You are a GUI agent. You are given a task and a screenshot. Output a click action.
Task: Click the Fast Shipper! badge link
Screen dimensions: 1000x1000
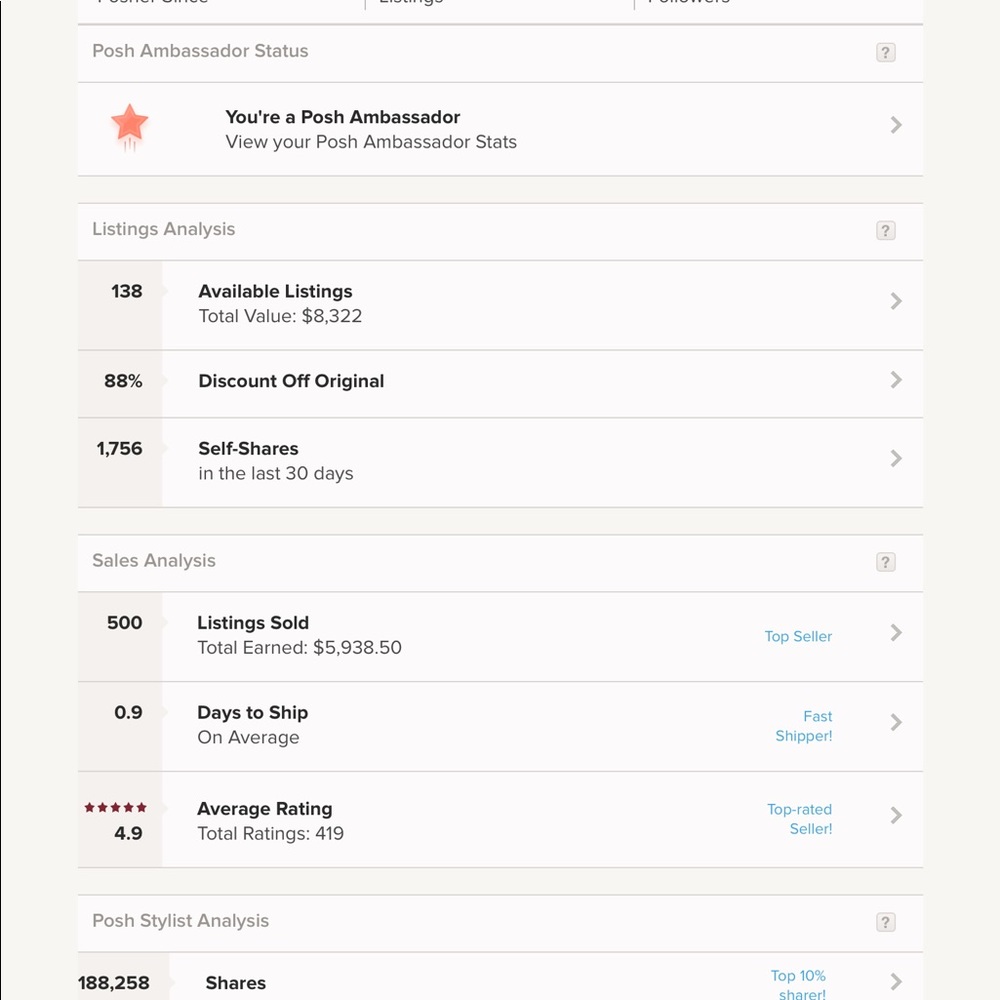coord(805,726)
